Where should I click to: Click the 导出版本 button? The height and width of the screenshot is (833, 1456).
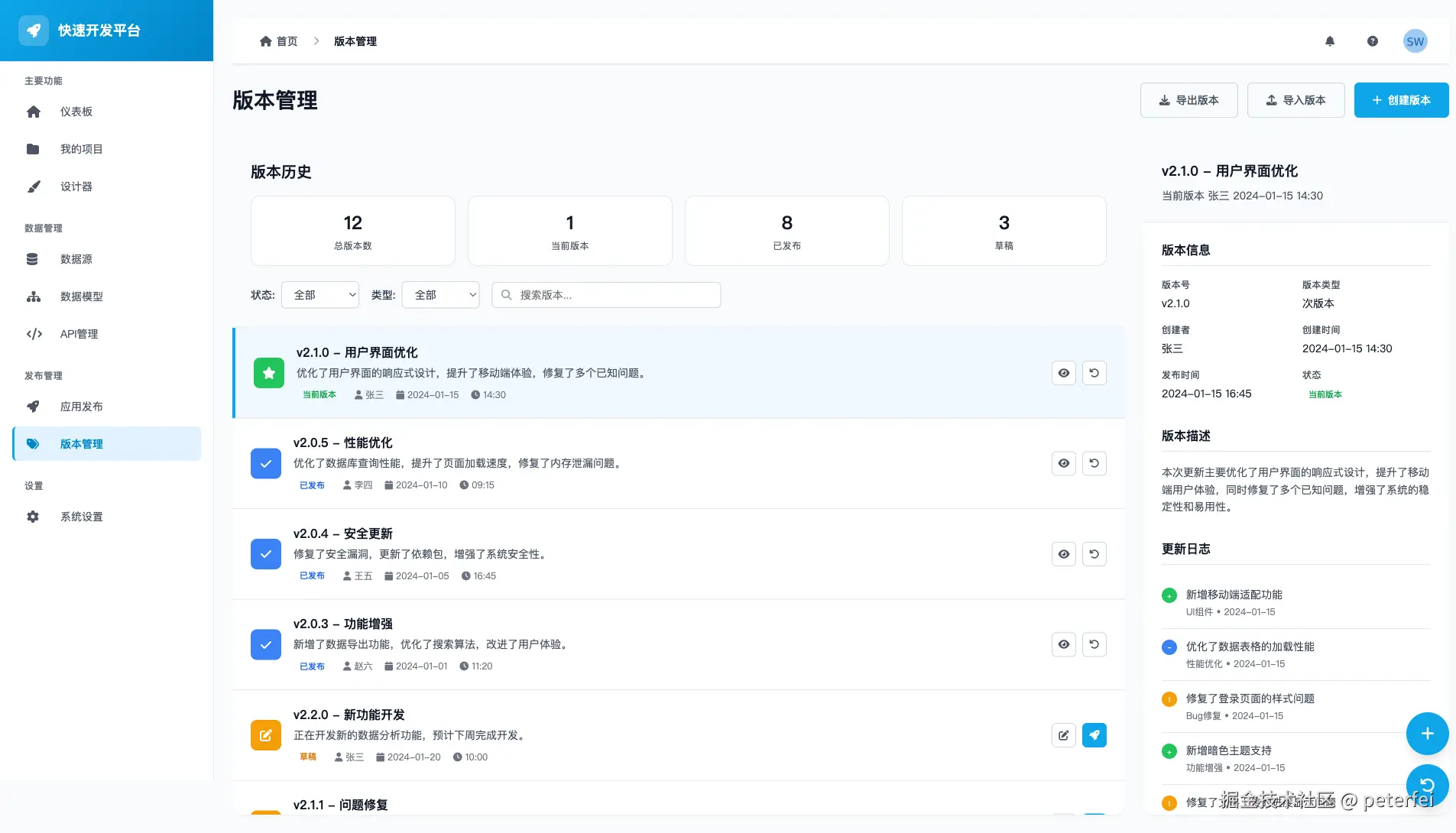(x=1189, y=100)
